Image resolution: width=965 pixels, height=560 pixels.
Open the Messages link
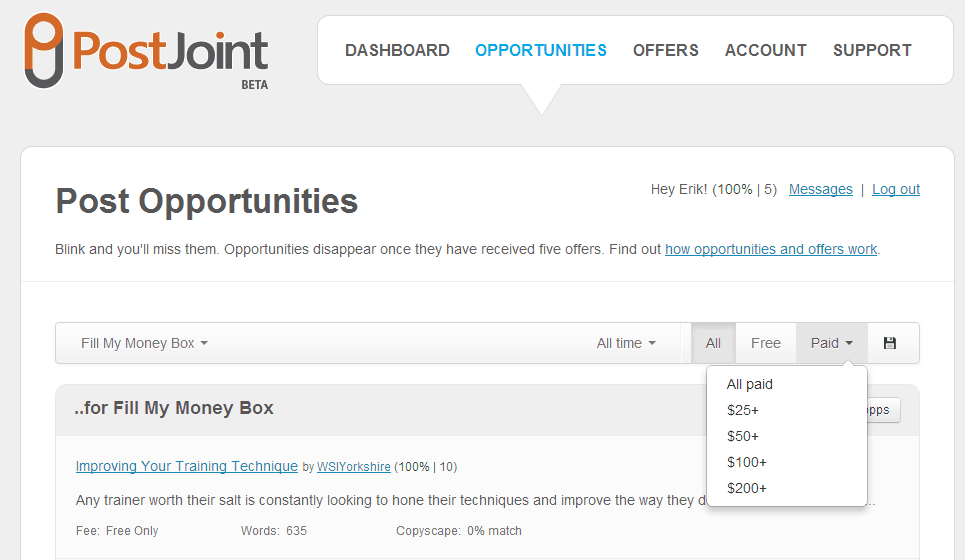point(820,190)
